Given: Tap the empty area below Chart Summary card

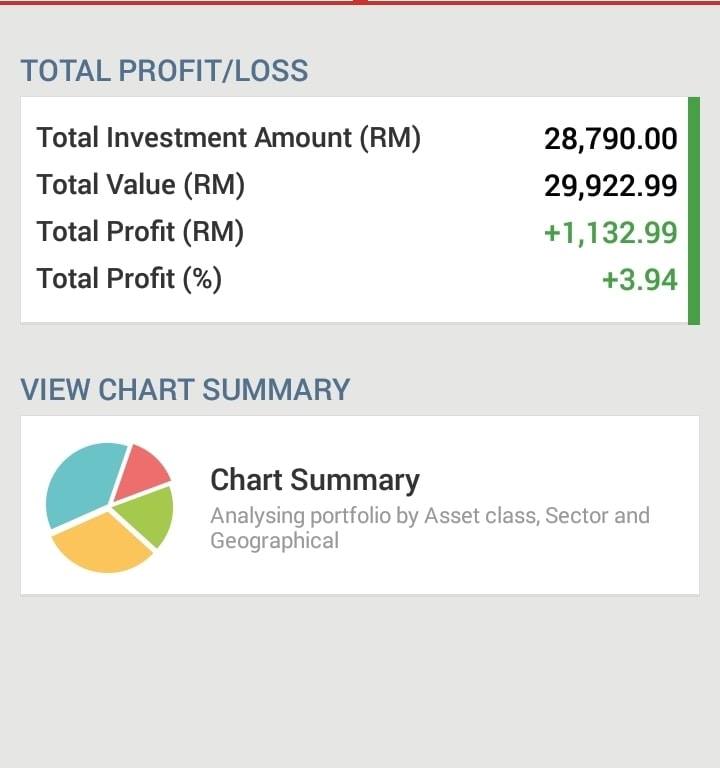Looking at the screenshot, I should pos(360,681).
